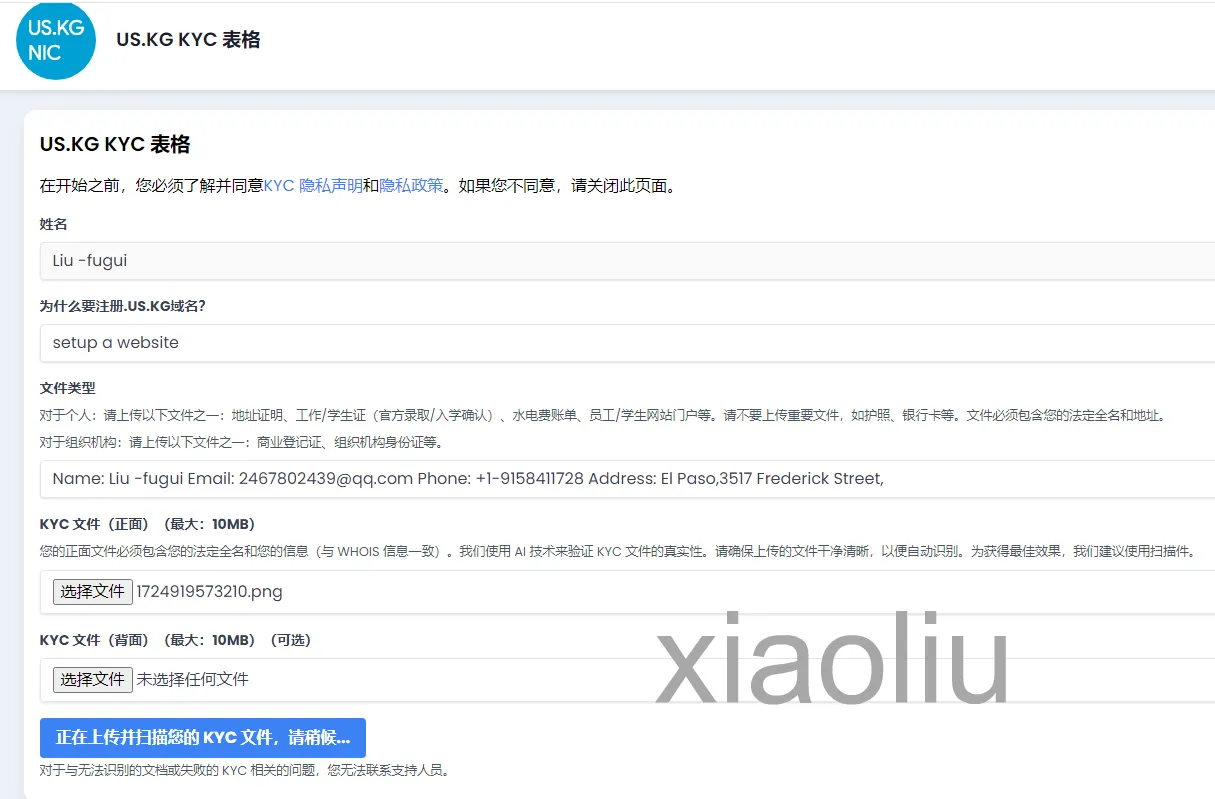Click the 未选择任何文件 text

(x=193, y=680)
